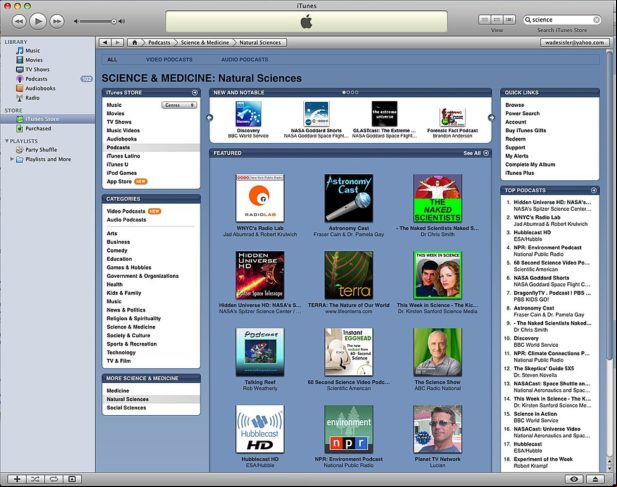Open Podcasts in the Library sidebar
617x487 pixels.
(x=36, y=79)
